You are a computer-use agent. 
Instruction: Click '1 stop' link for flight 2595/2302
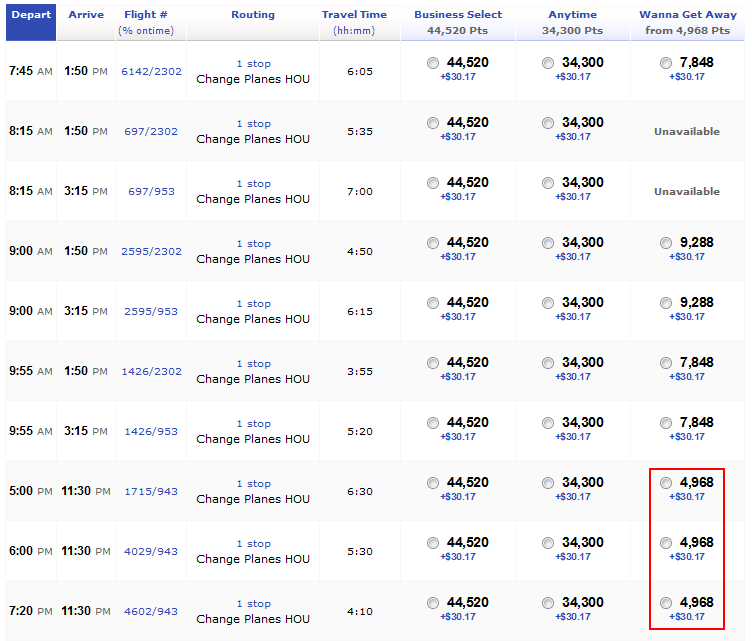pos(254,244)
